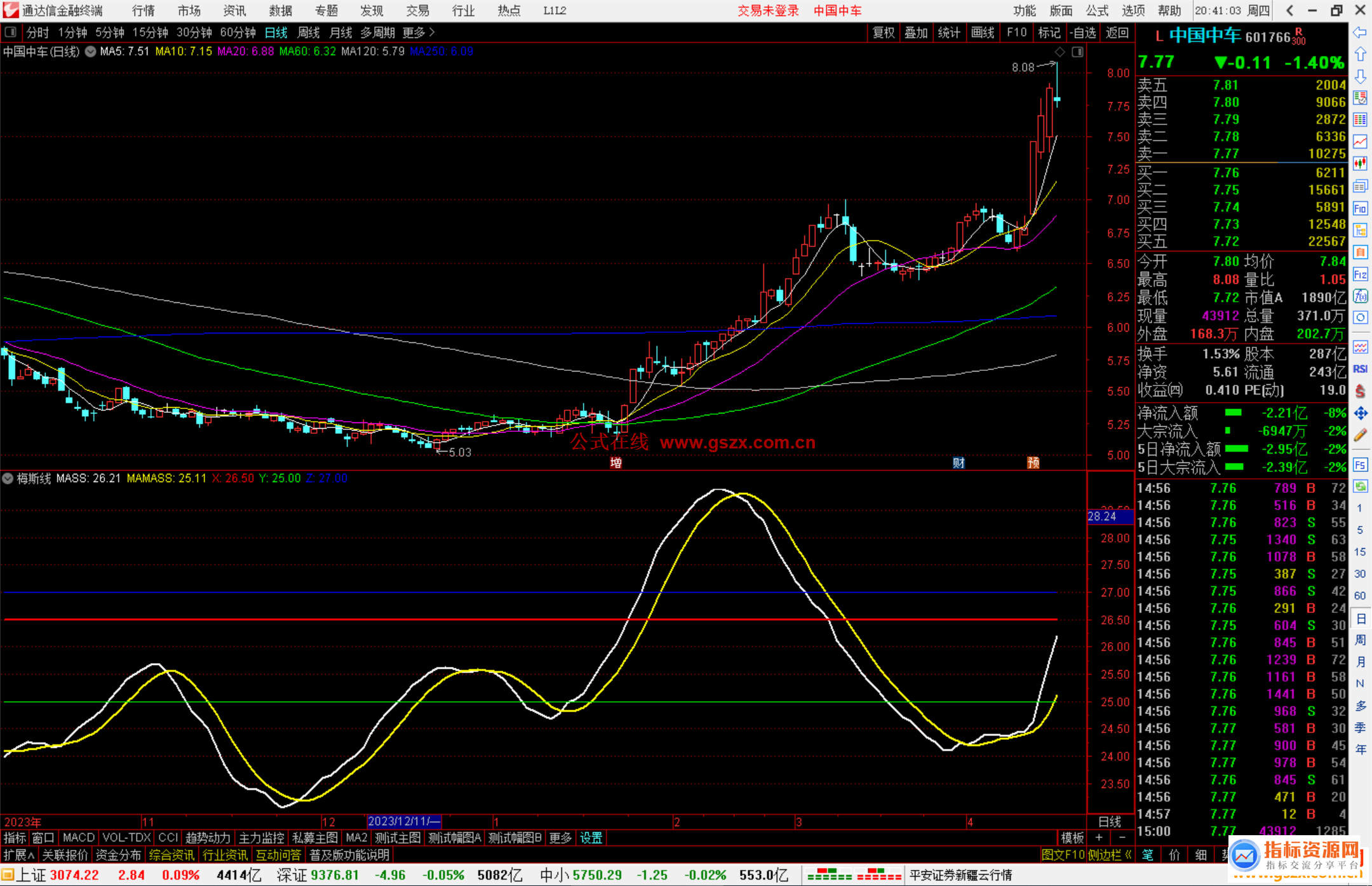Open the tree structure icon in sidebar
The height and width of the screenshot is (886, 1372).
click(x=1360, y=230)
